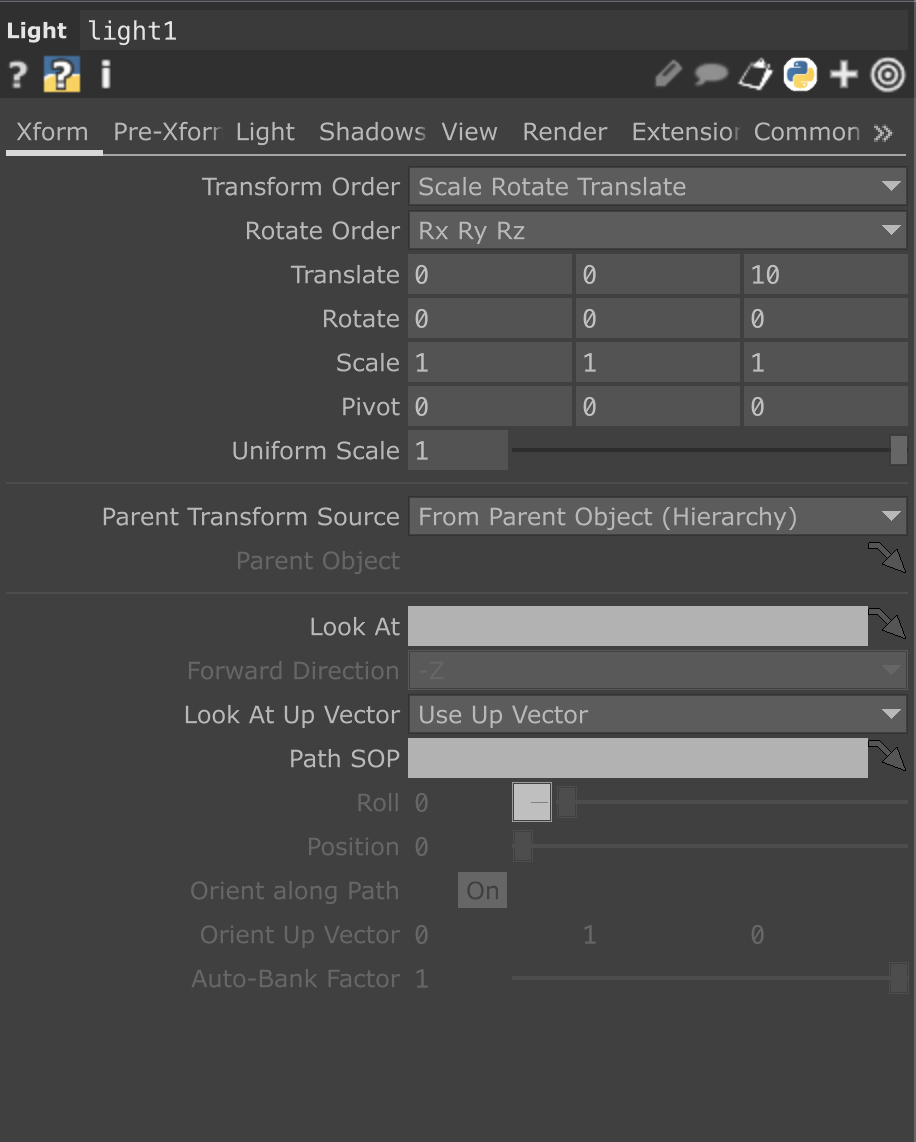
Task: Open the Look At Up Vector dropdown
Action: [x=657, y=715]
